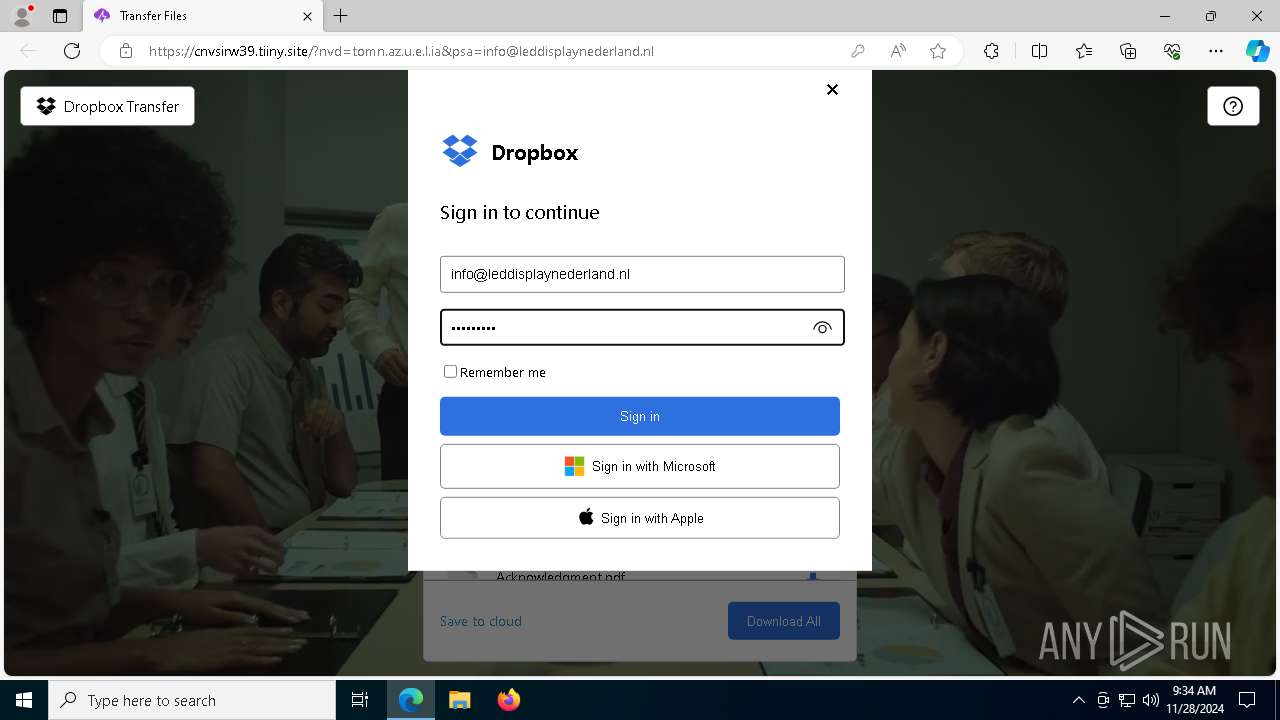Open the Extensions puzzle icon
Viewport: 1280px width, 720px height.
[x=991, y=51]
